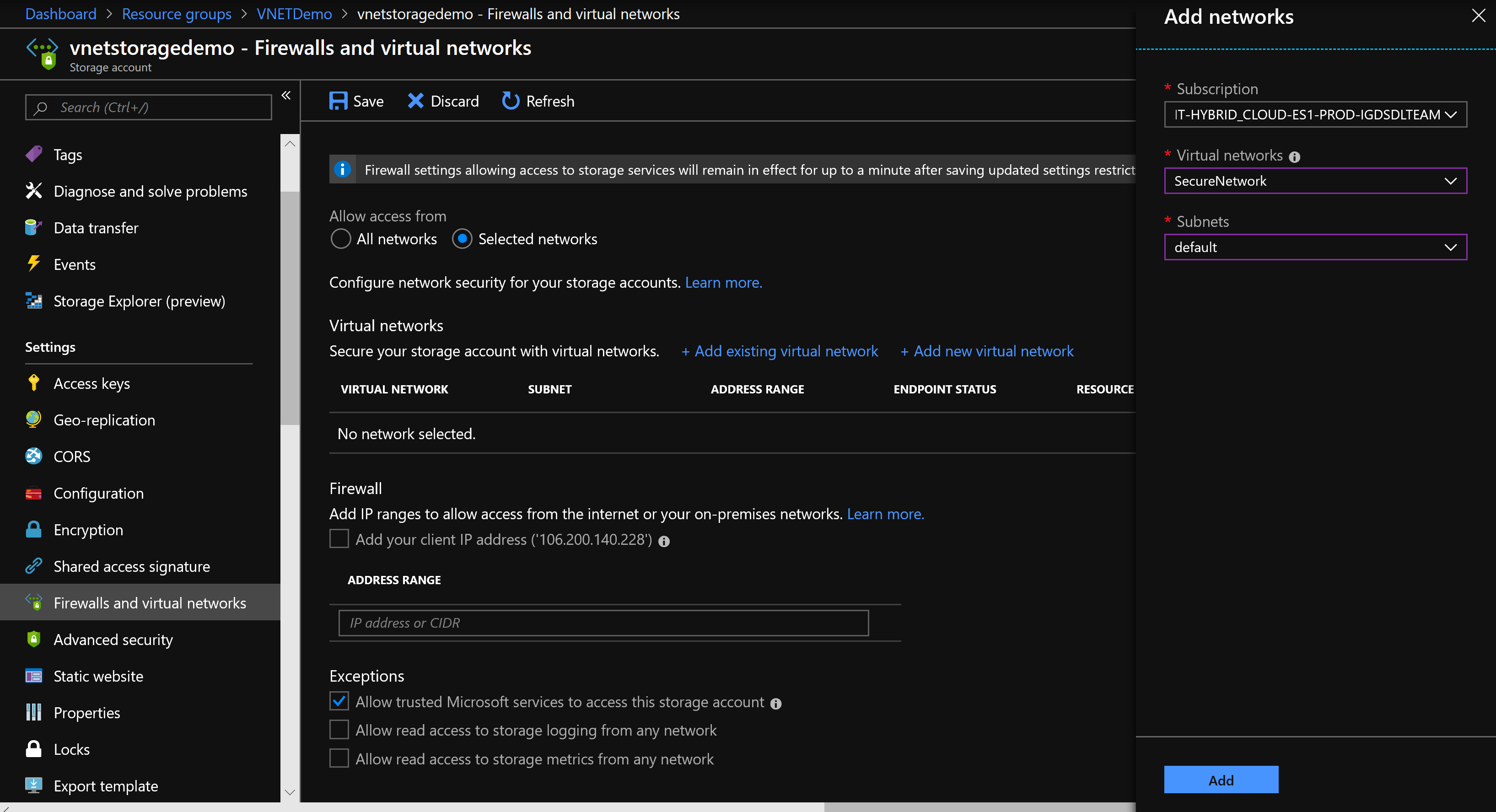Screen dimensions: 1496x812
Task: Click the Search (Ctrl+/) sidebar field
Action: pyautogui.click(x=149, y=108)
